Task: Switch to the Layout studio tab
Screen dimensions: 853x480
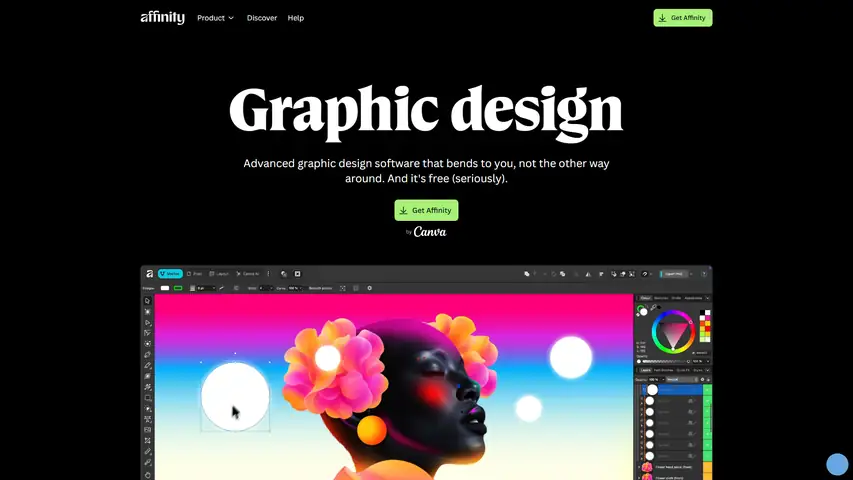Action: pos(219,274)
